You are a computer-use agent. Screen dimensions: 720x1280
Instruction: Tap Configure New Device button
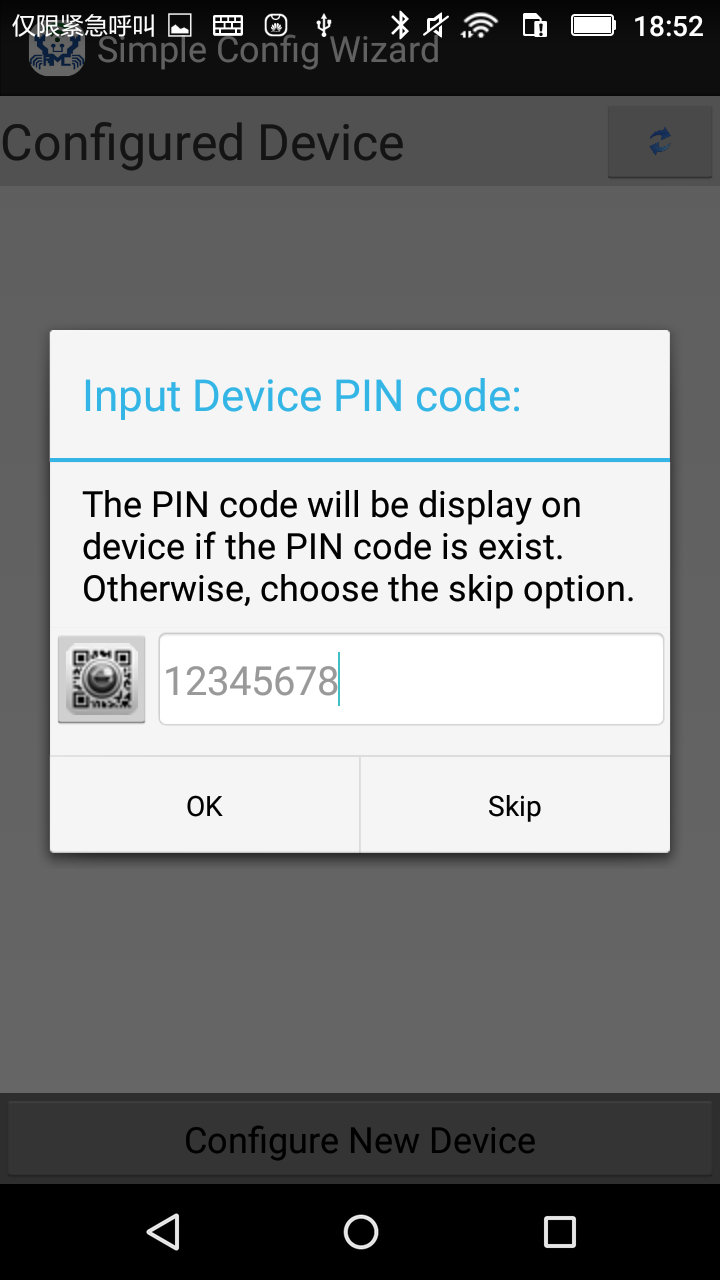point(360,1139)
